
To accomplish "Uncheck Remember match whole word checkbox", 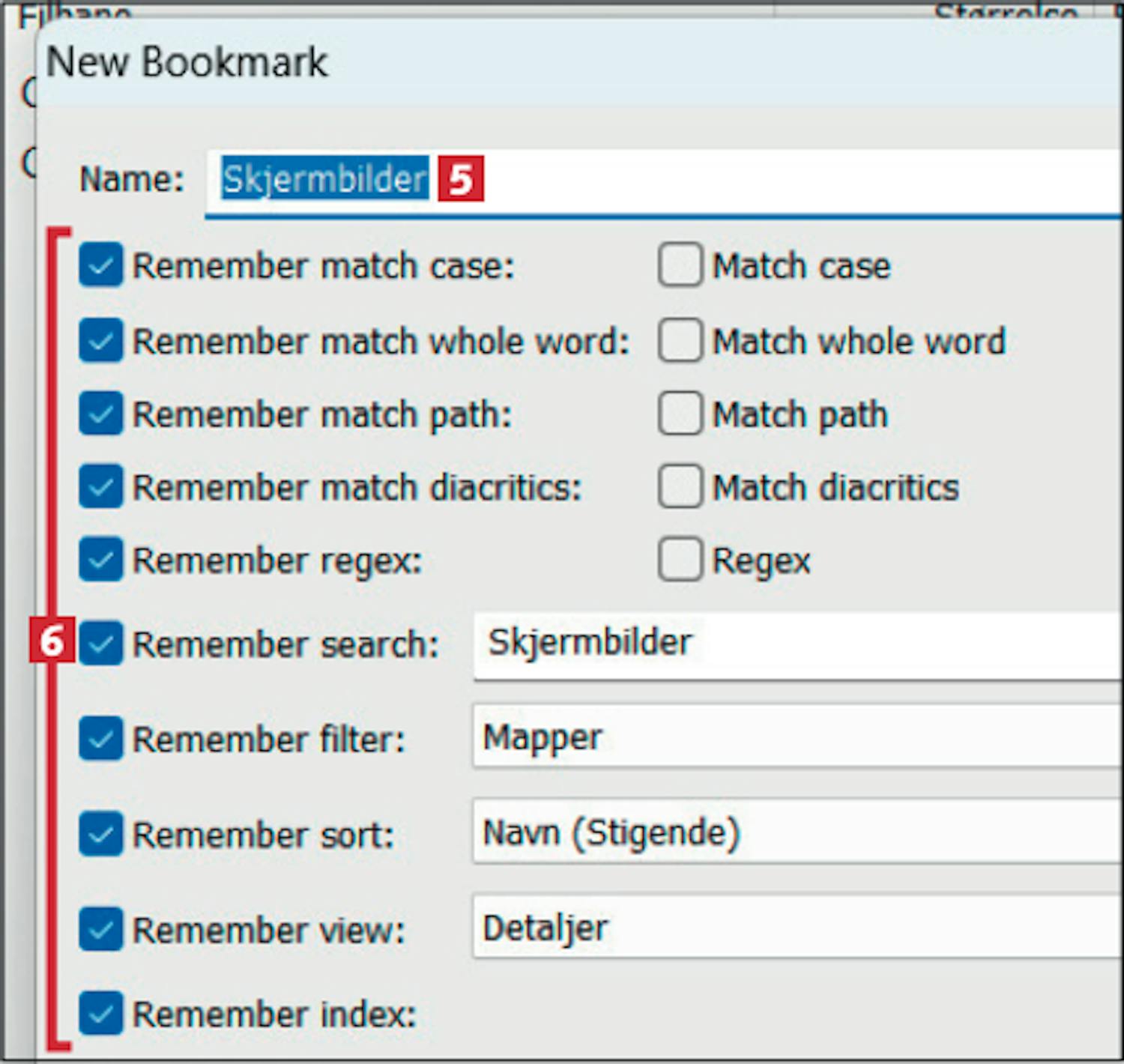I will pos(100,340).
